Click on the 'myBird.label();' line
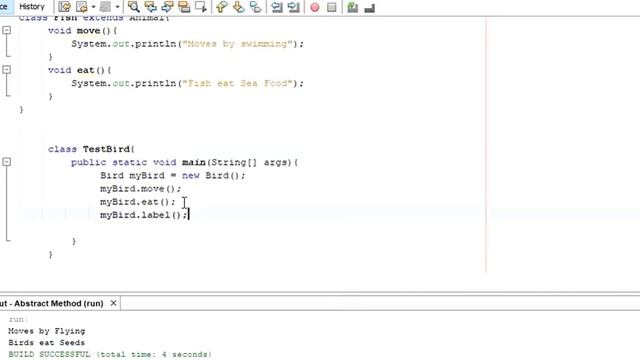 tap(143, 215)
